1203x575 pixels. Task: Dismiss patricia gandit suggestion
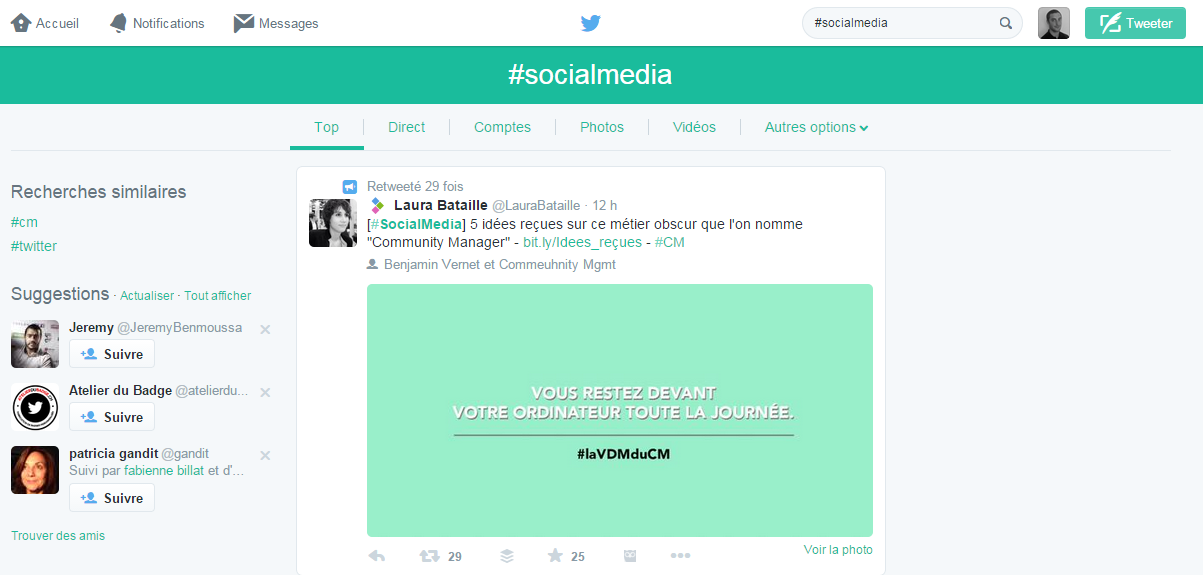click(265, 455)
